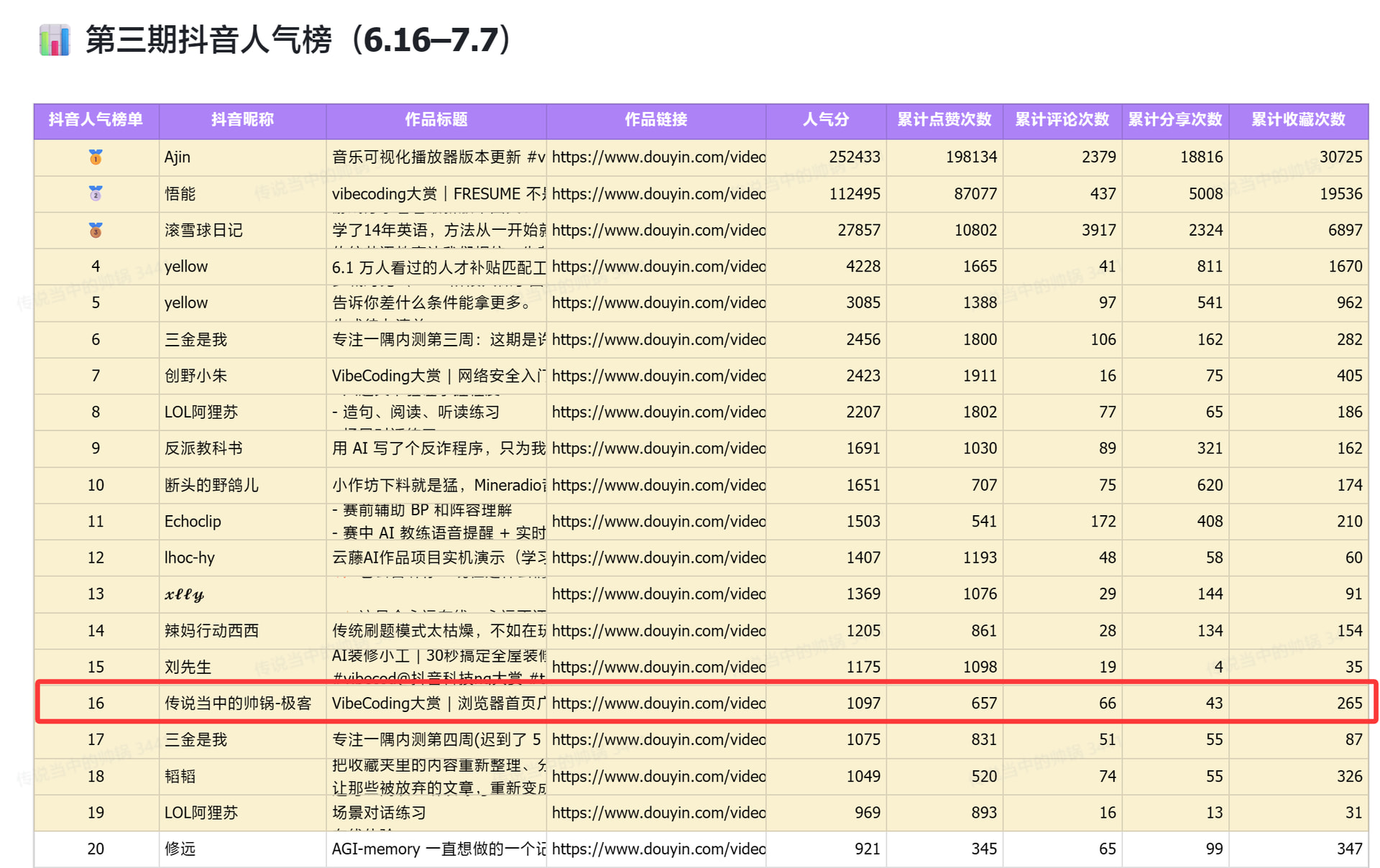Image resolution: width=1380 pixels, height=868 pixels.
Task: Click the silver medal icon for 悟能
Action: pyautogui.click(x=96, y=193)
